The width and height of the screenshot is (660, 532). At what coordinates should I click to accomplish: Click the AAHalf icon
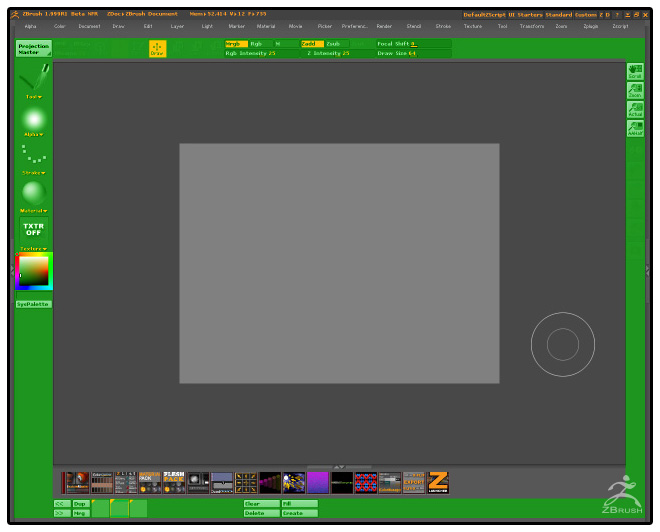pos(635,128)
